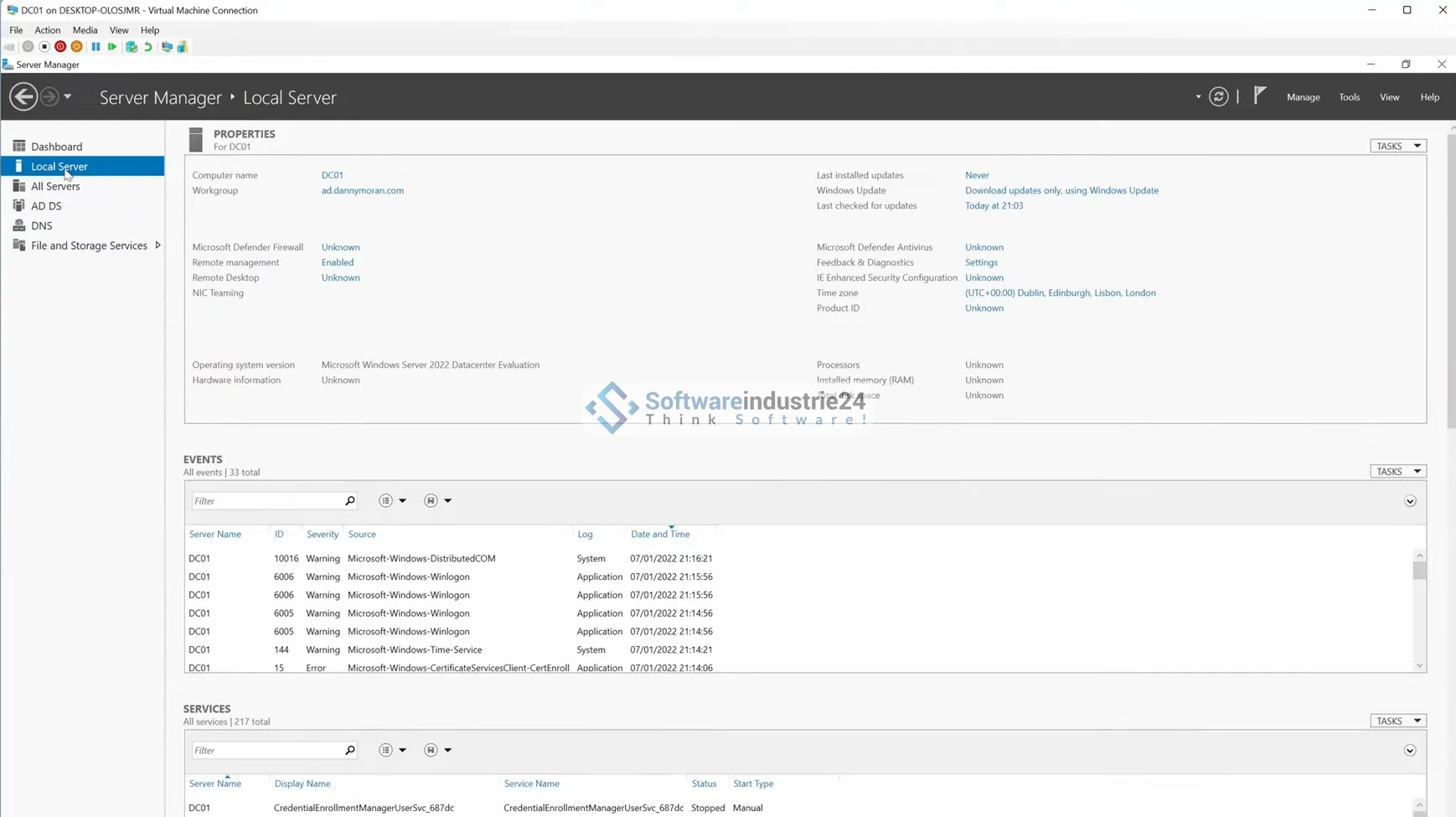Click the time zone setting link
The height and width of the screenshot is (817, 1456).
(x=1060, y=293)
